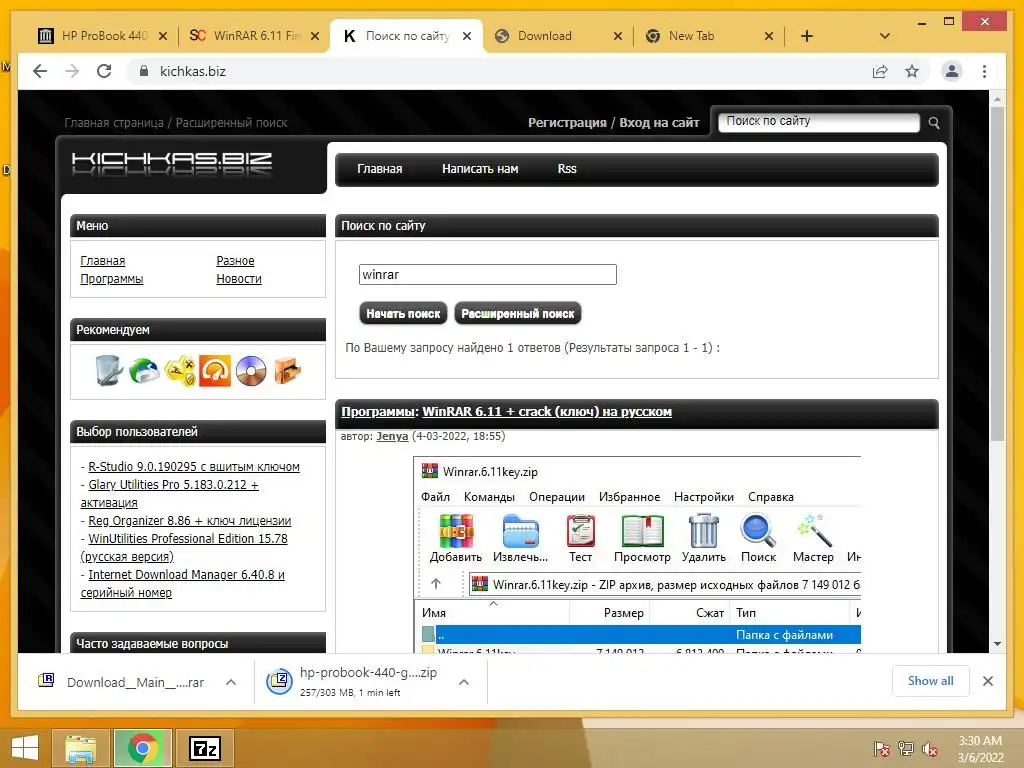The height and width of the screenshot is (768, 1024).
Task: Open Reg Organizer 8.86 link
Action: (x=189, y=521)
